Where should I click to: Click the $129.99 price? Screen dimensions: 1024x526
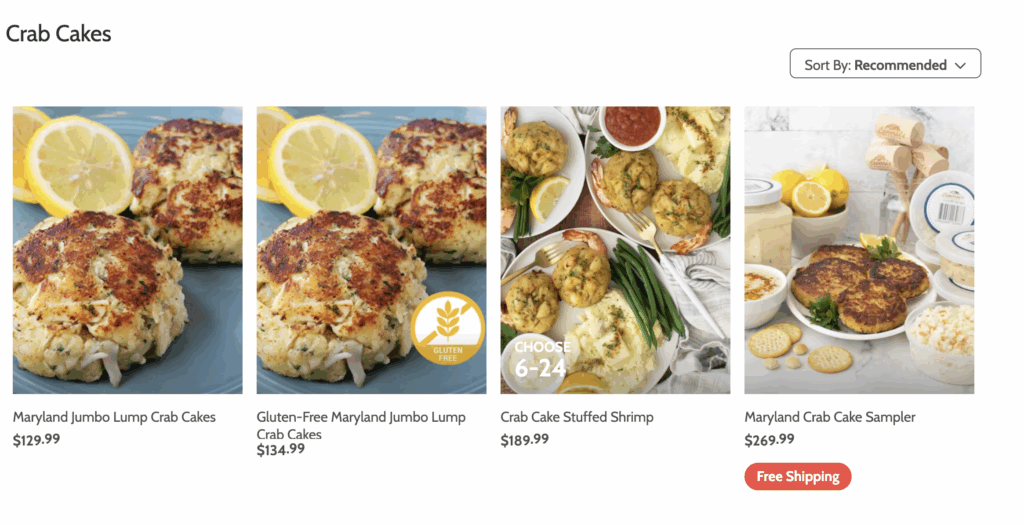(37, 440)
